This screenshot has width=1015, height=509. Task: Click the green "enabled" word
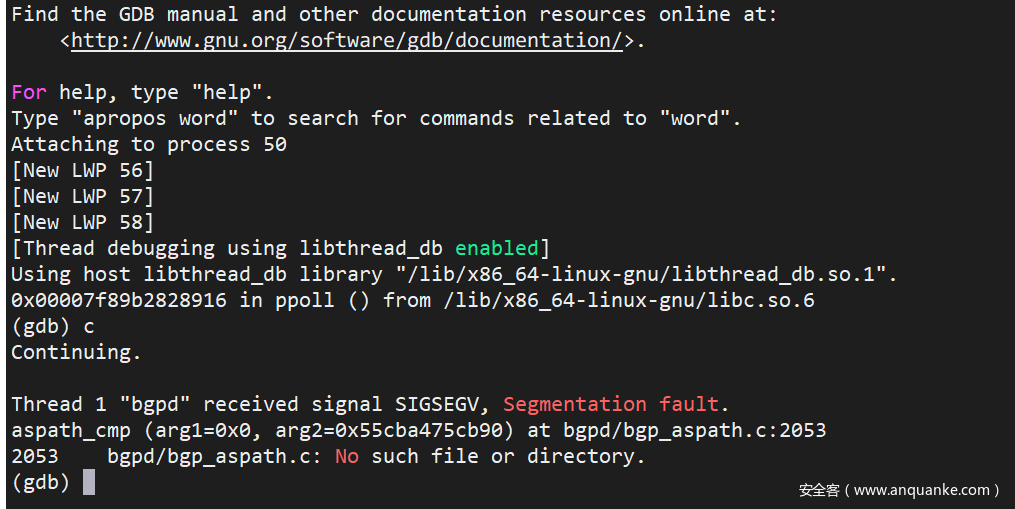497,248
